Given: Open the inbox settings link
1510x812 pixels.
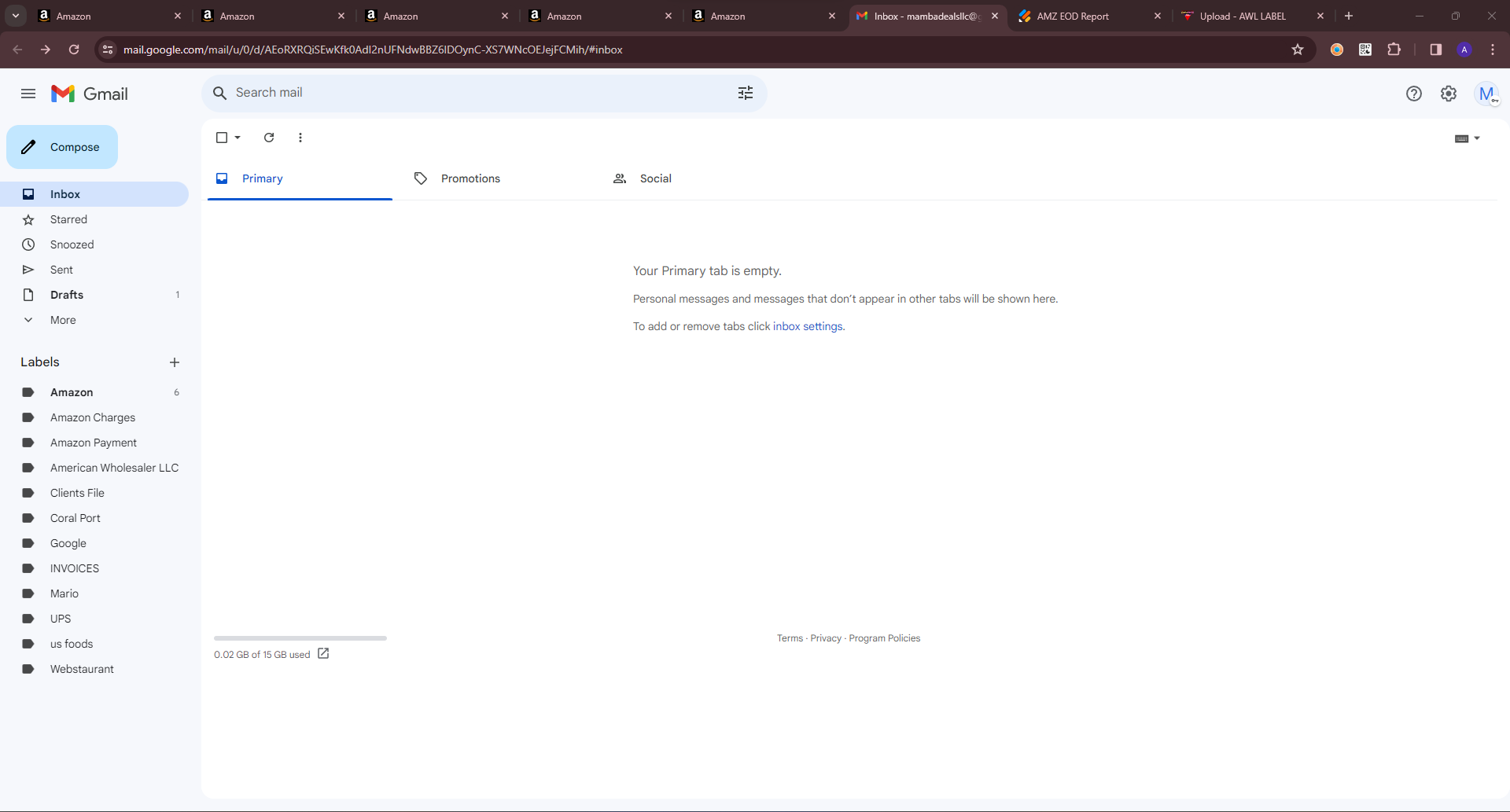Looking at the screenshot, I should (x=808, y=326).
